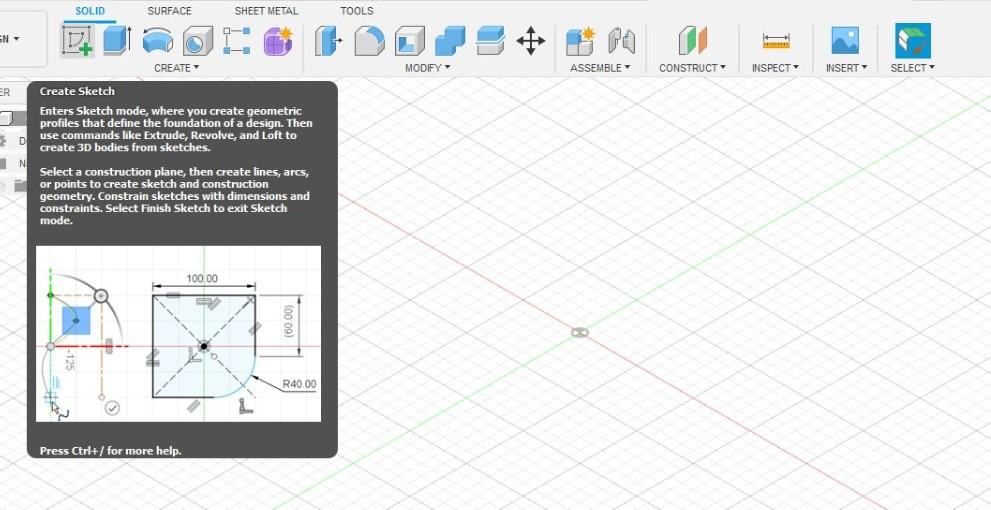The image size is (991, 510).
Task: Click the Offset Plane construct icon
Action: pyautogui.click(x=693, y=41)
